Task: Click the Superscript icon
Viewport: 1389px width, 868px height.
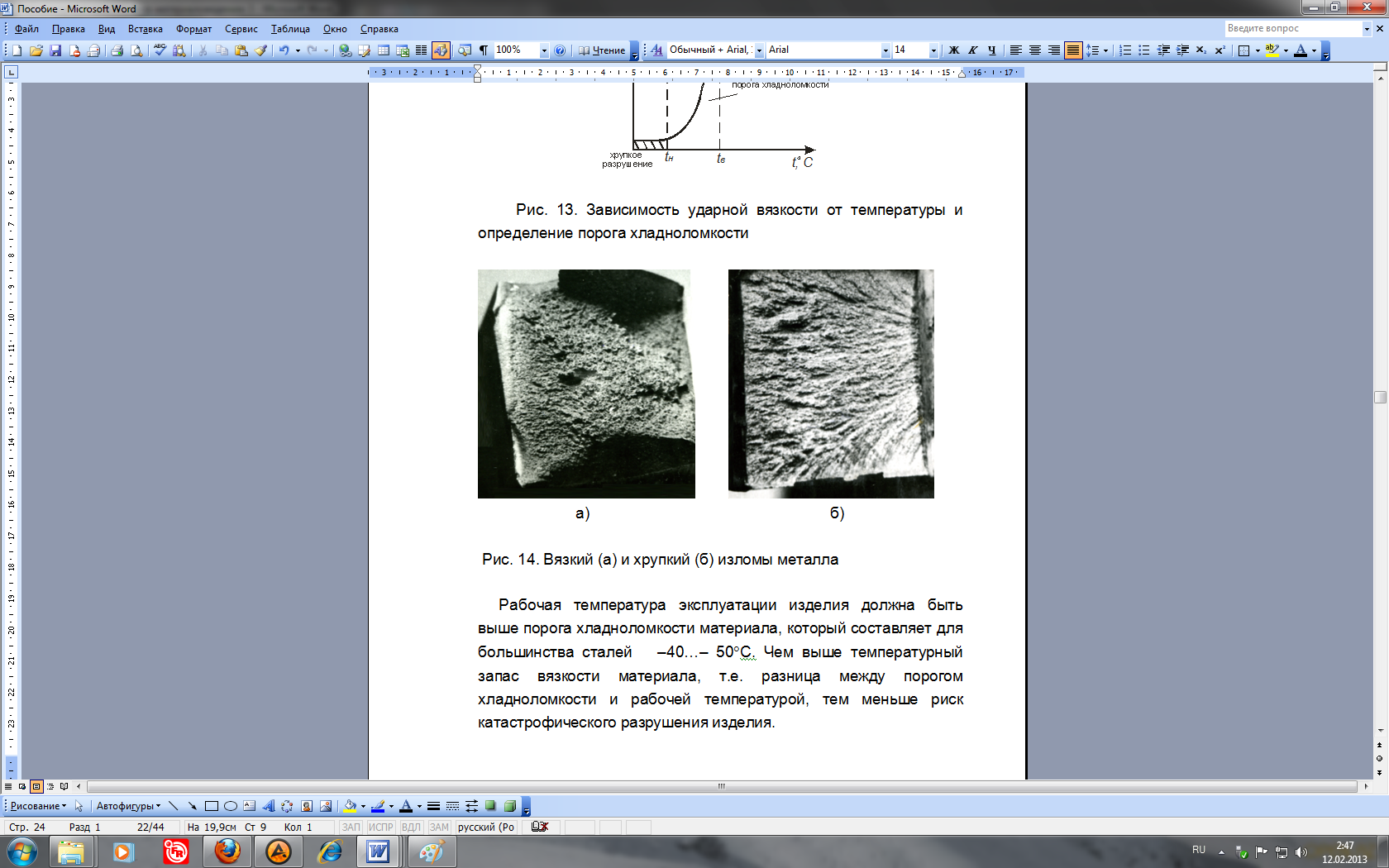Action: [x=1220, y=50]
